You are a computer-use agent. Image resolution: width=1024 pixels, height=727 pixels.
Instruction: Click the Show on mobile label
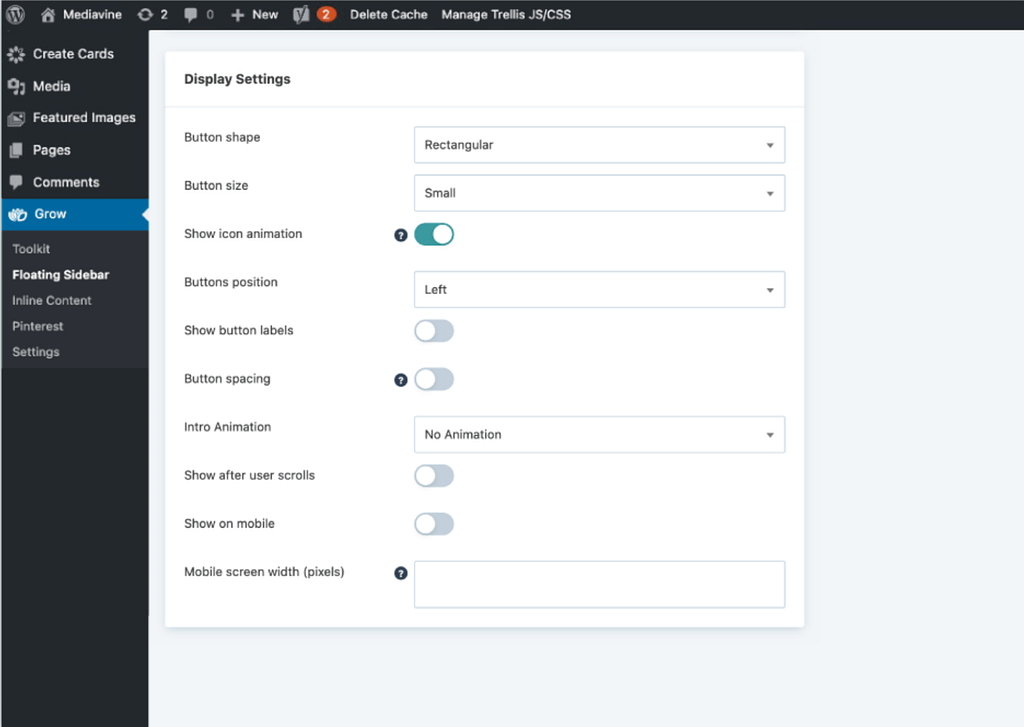point(229,524)
